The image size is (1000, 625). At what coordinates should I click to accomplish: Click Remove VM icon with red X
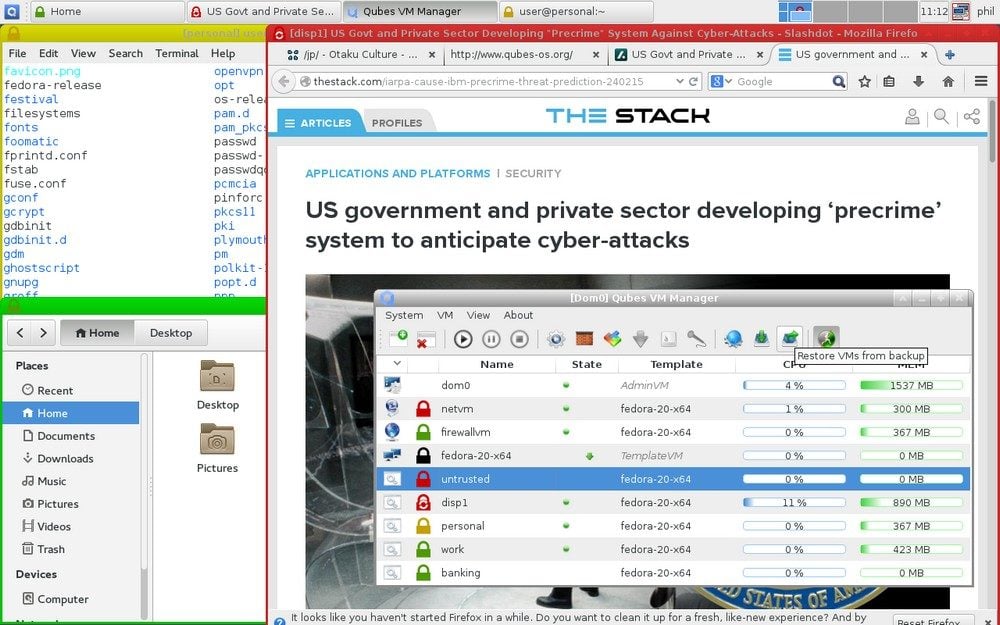point(425,339)
